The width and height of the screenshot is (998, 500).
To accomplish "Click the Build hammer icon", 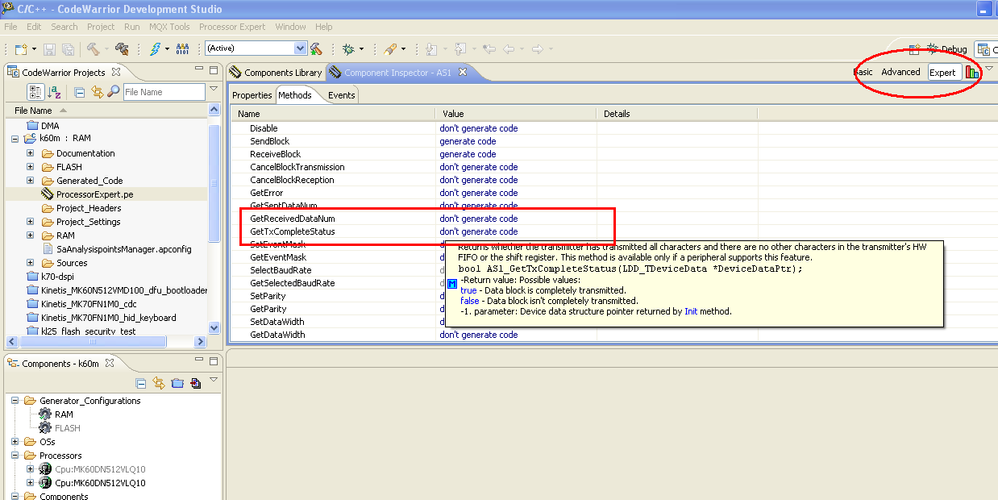I will 93,49.
